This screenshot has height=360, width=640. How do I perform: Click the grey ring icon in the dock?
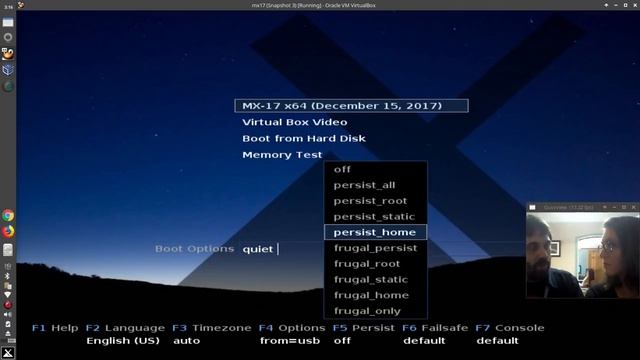click(8, 37)
